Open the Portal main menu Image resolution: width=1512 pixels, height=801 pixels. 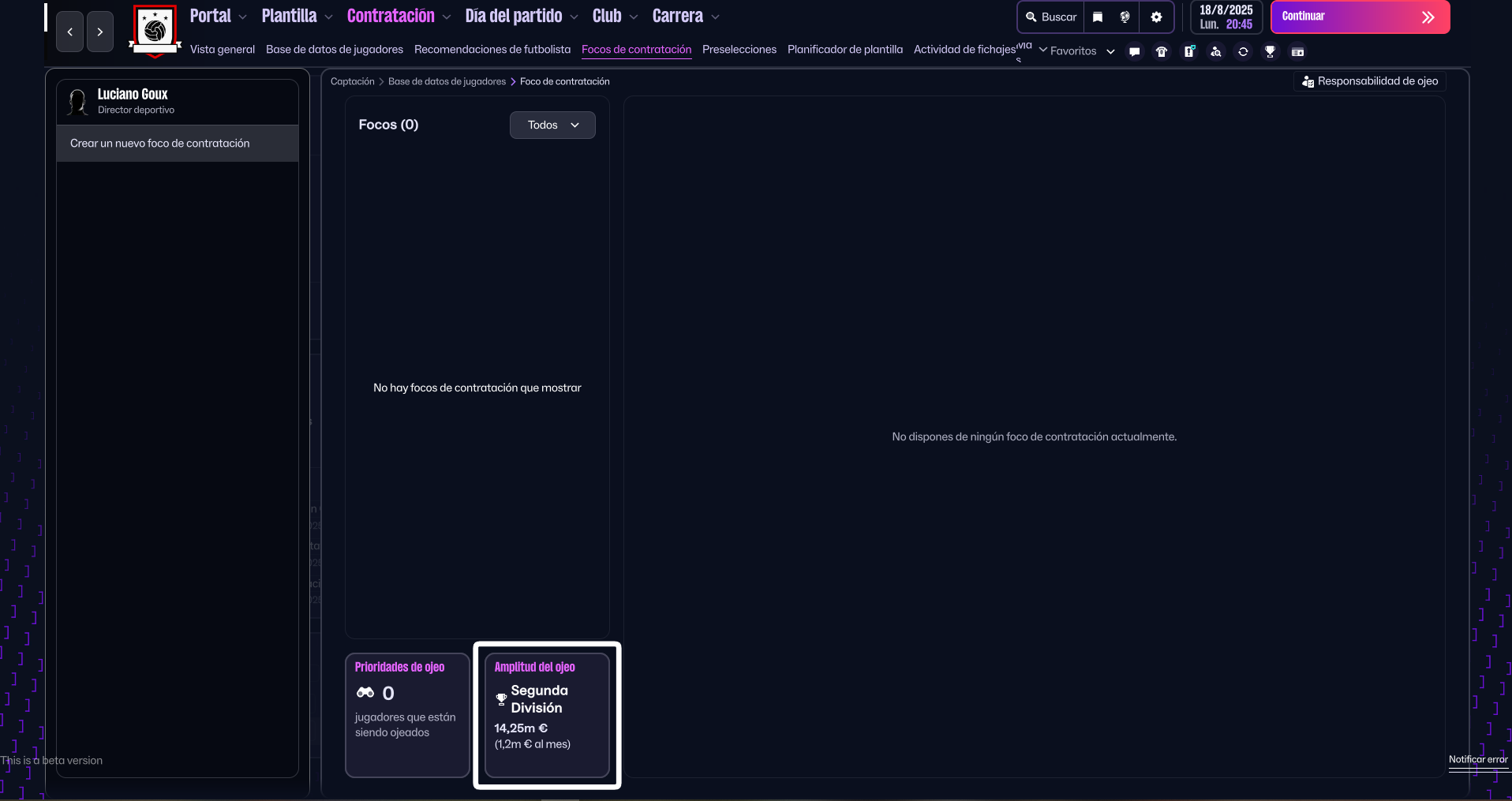tap(211, 16)
